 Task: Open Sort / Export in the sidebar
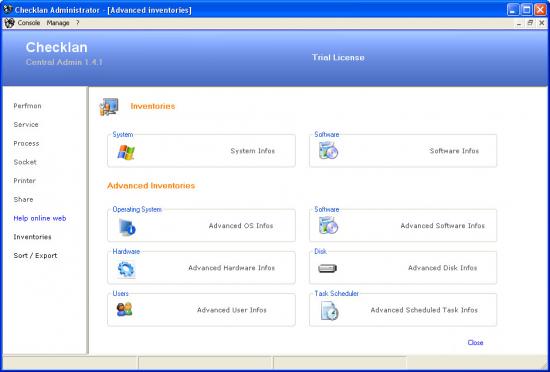point(35,256)
